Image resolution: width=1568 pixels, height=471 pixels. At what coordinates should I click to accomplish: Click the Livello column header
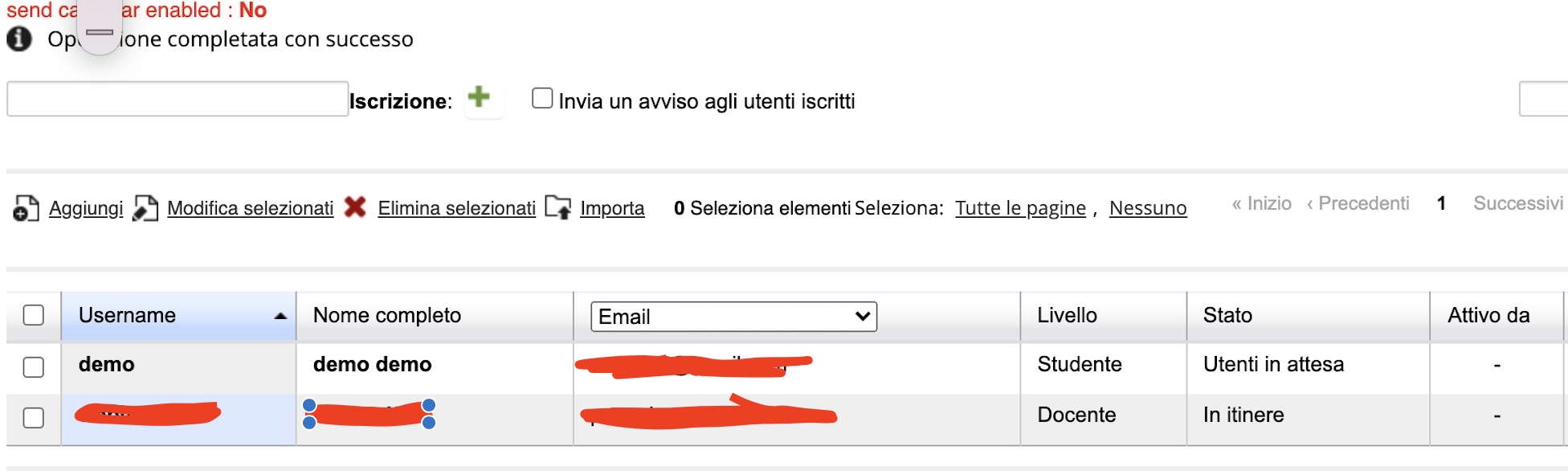click(x=1067, y=315)
